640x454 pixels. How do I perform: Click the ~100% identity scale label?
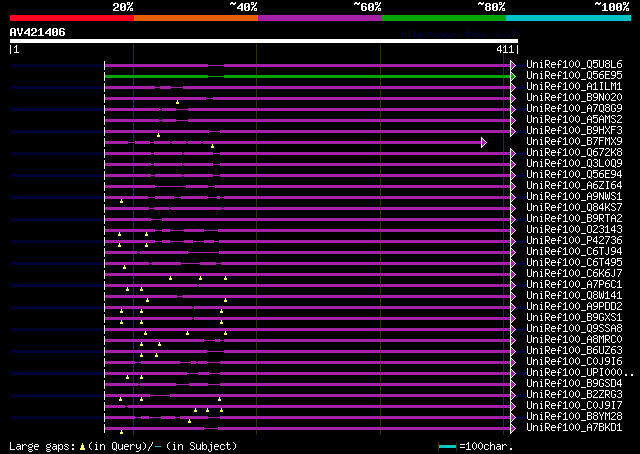coord(612,7)
